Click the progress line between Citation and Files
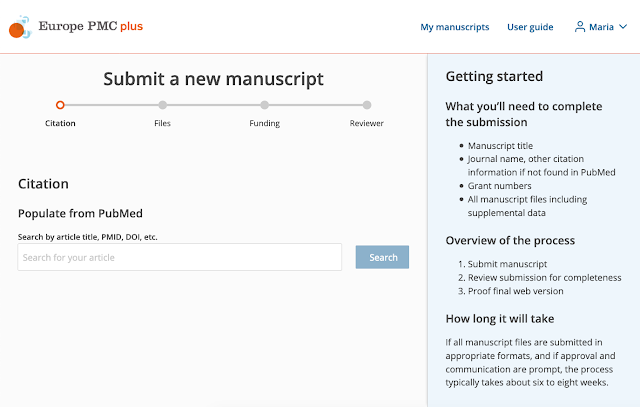640x407 pixels. coord(111,104)
